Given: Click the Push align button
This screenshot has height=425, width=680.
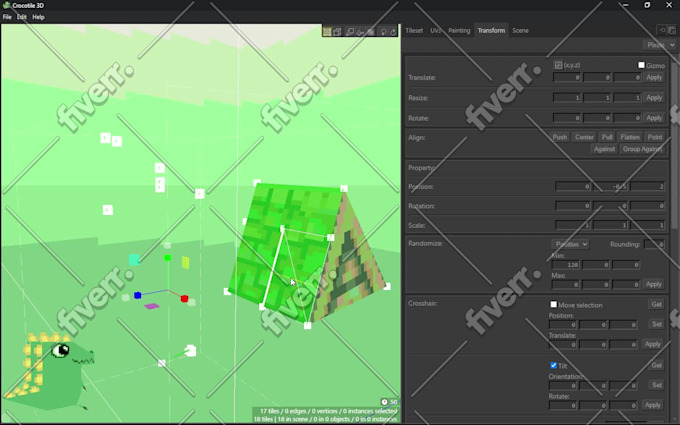Looking at the screenshot, I should click(x=559, y=137).
